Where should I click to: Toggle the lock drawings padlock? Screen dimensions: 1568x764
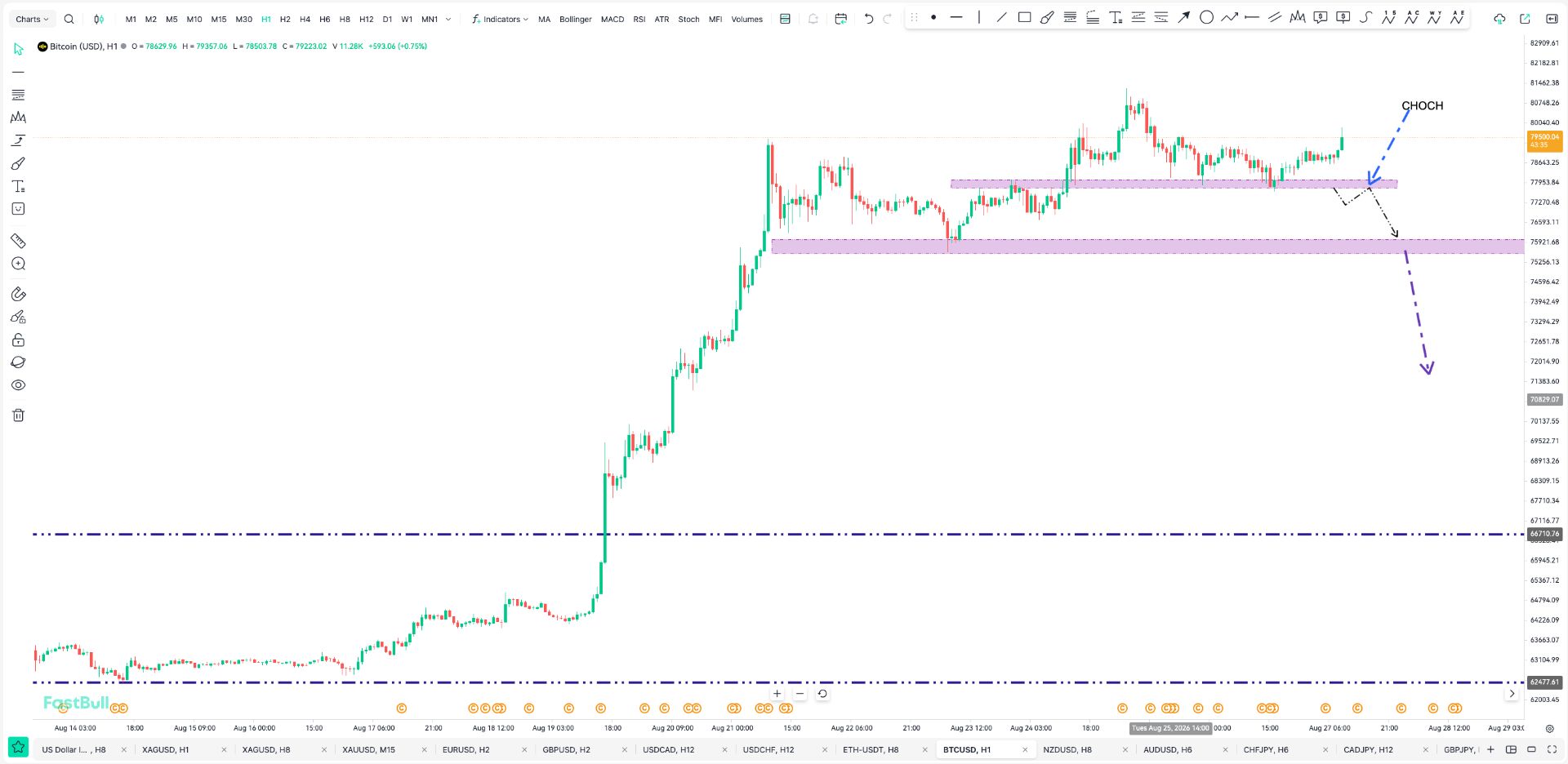18,340
